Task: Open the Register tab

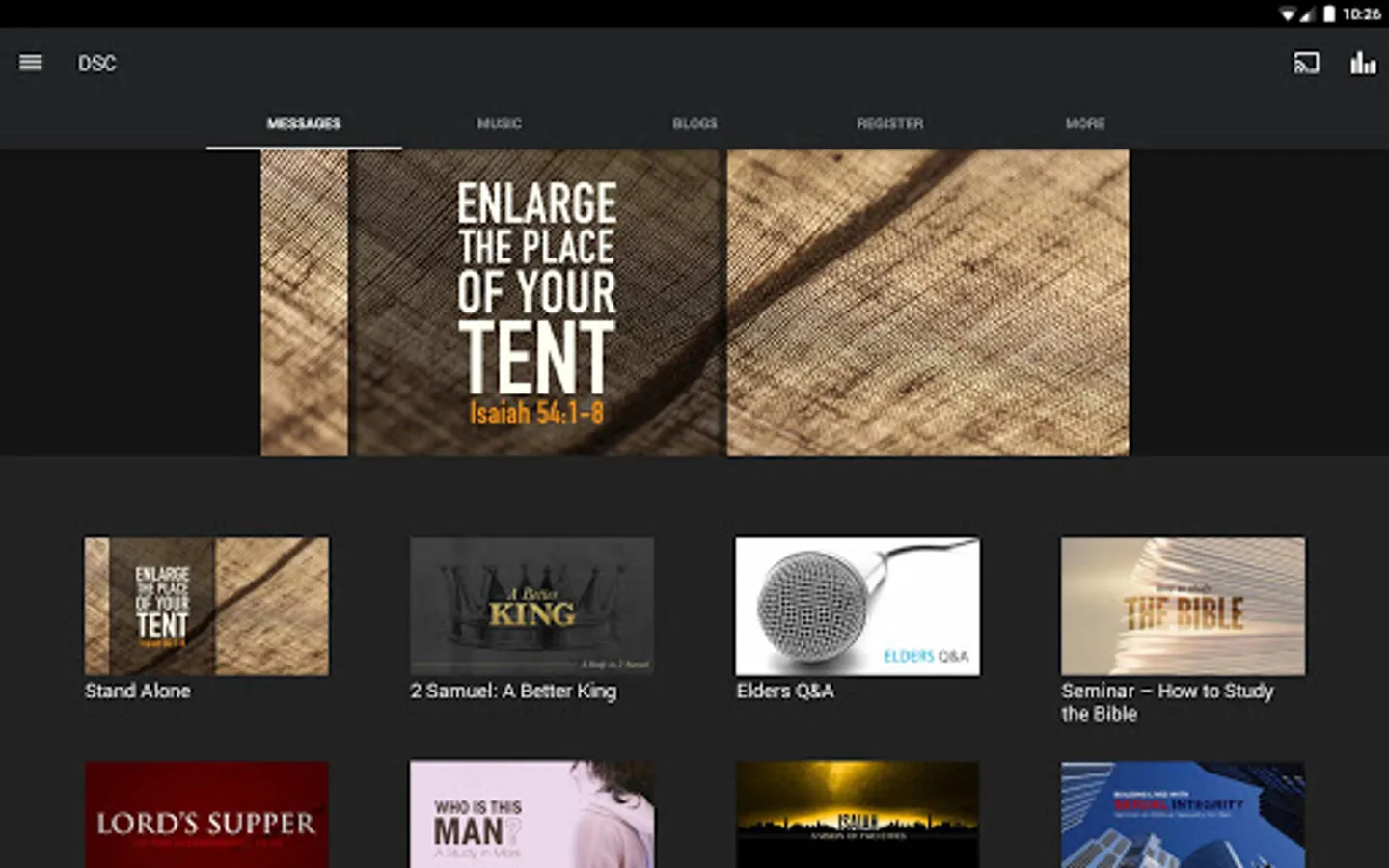Action: [889, 123]
